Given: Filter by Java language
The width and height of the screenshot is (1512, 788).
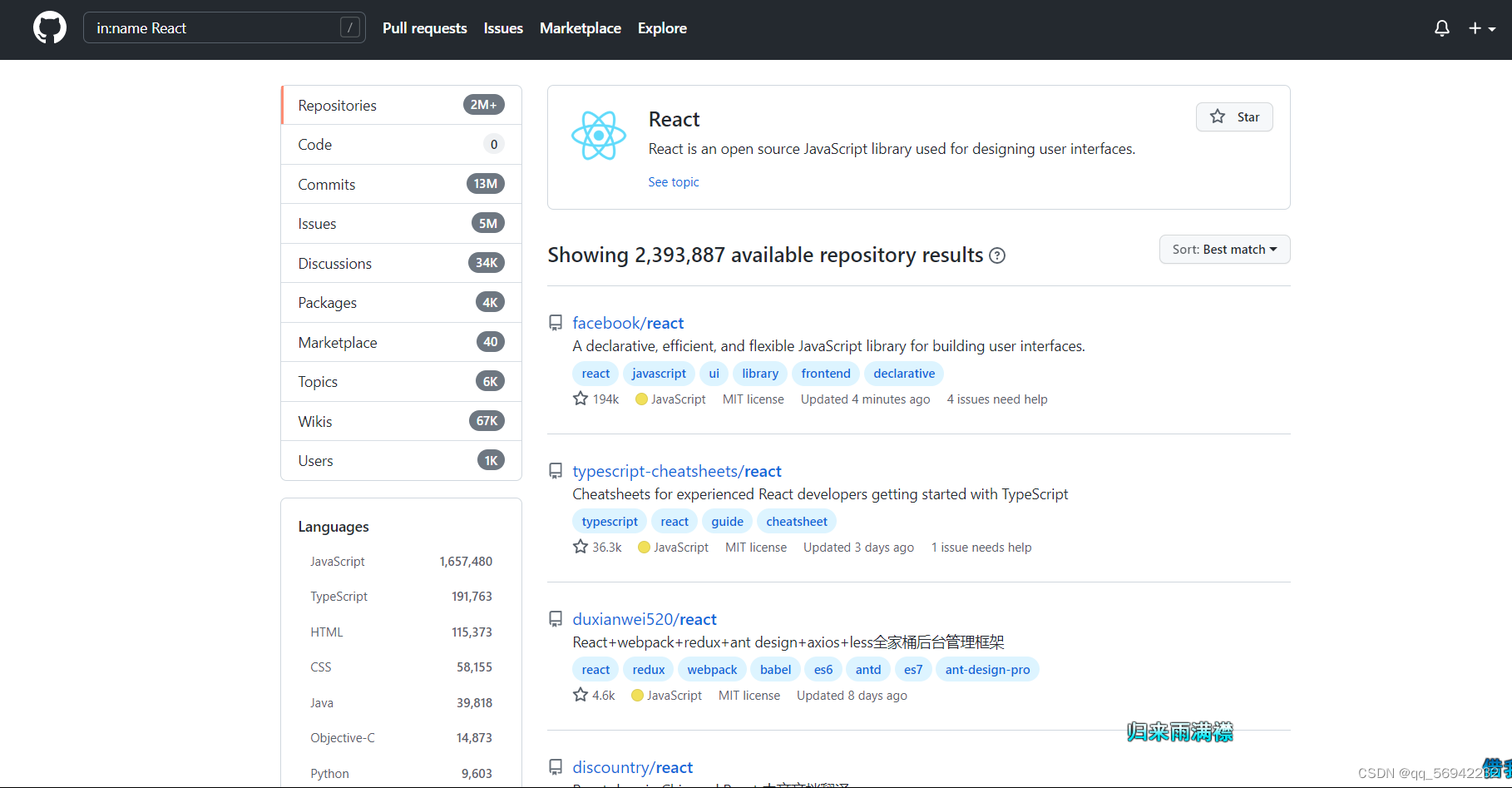Looking at the screenshot, I should [x=401, y=703].
